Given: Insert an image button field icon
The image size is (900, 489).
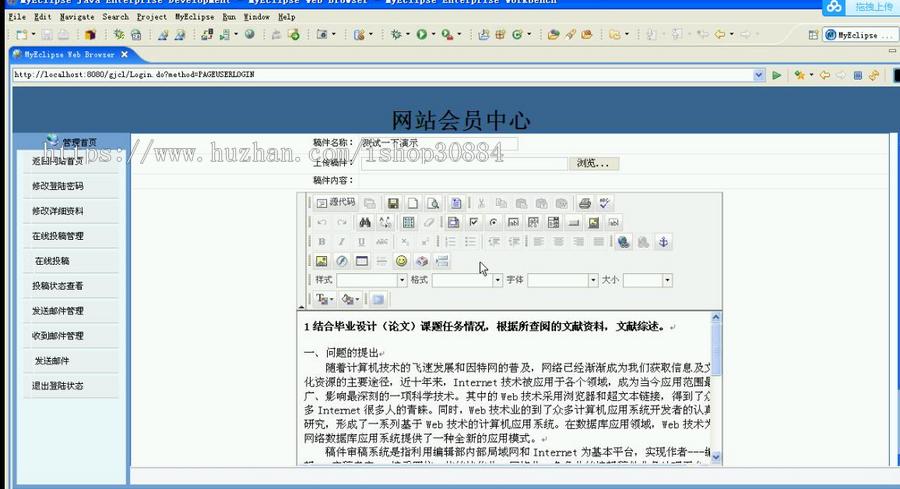Looking at the screenshot, I should [593, 222].
